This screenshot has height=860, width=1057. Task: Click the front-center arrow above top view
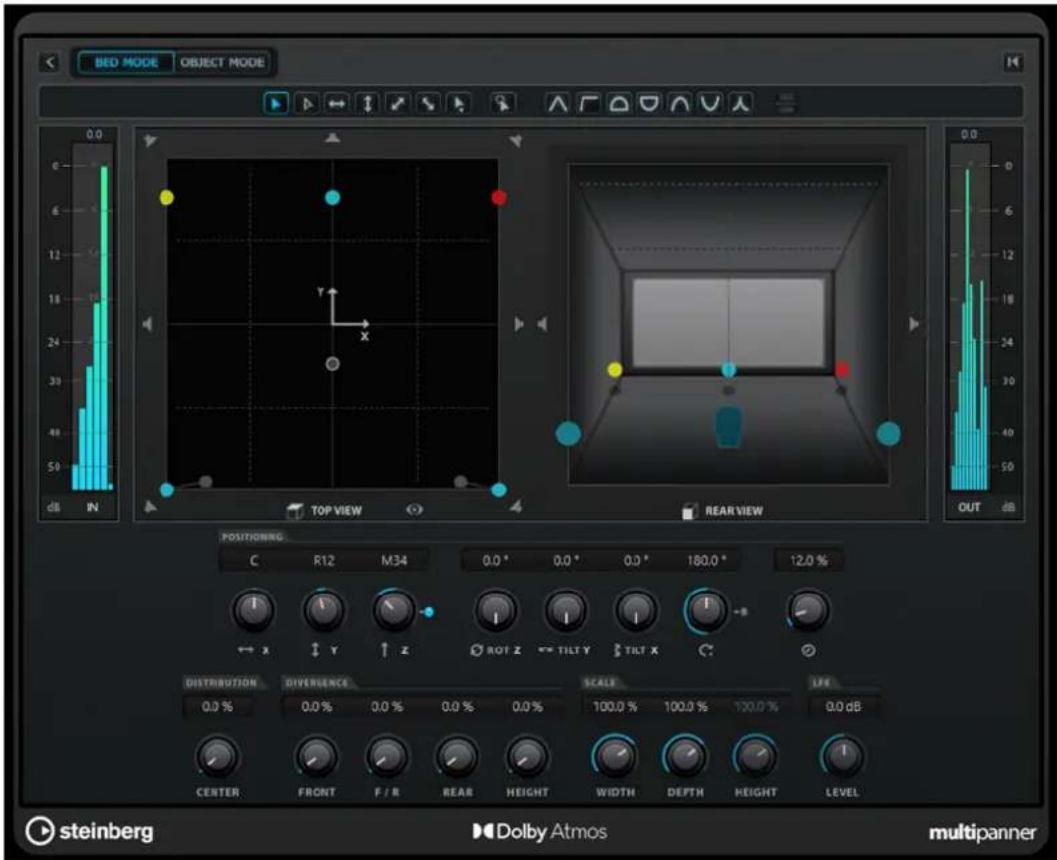(x=332, y=138)
